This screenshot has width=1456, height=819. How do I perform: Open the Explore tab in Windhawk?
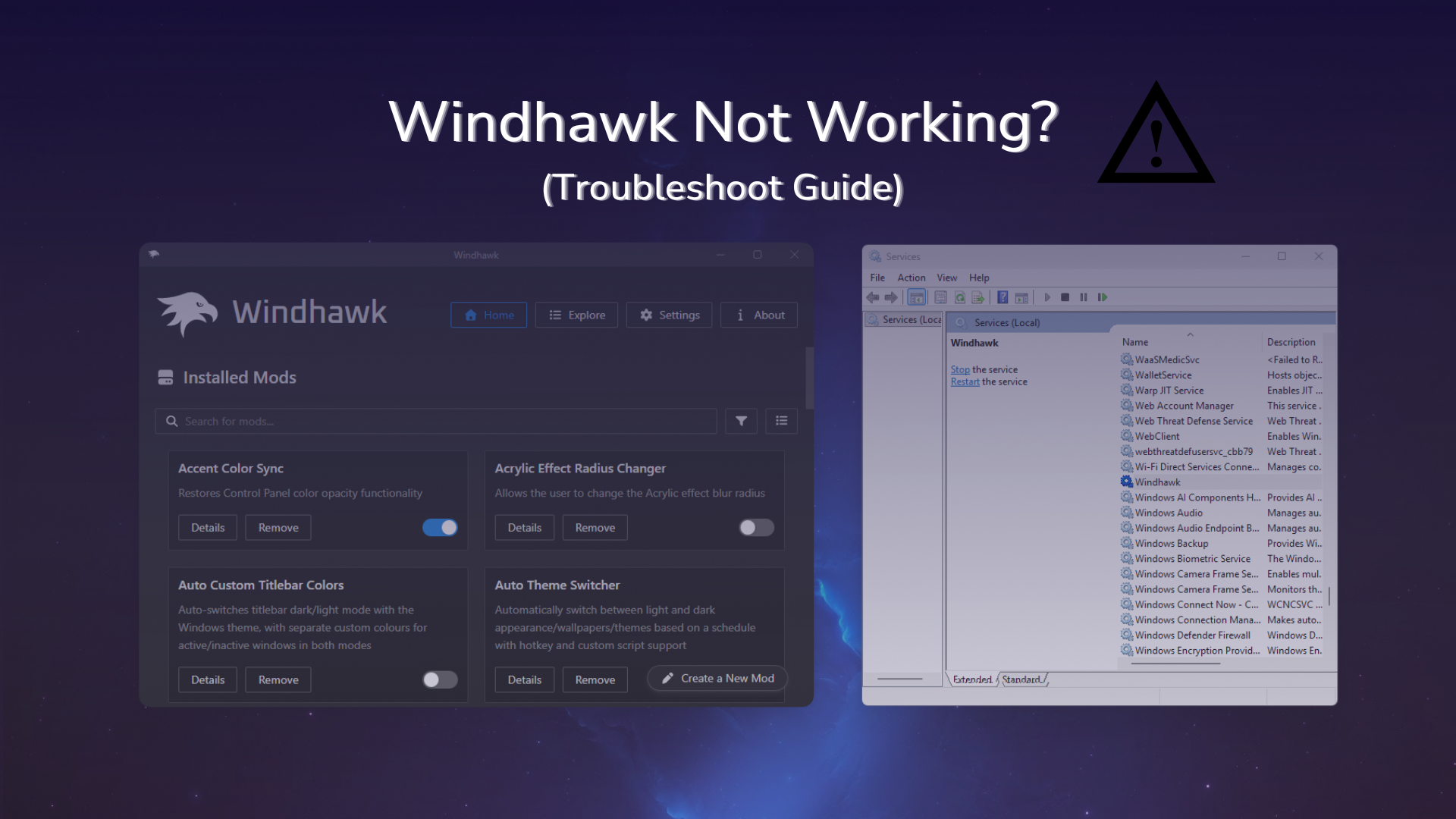(576, 315)
